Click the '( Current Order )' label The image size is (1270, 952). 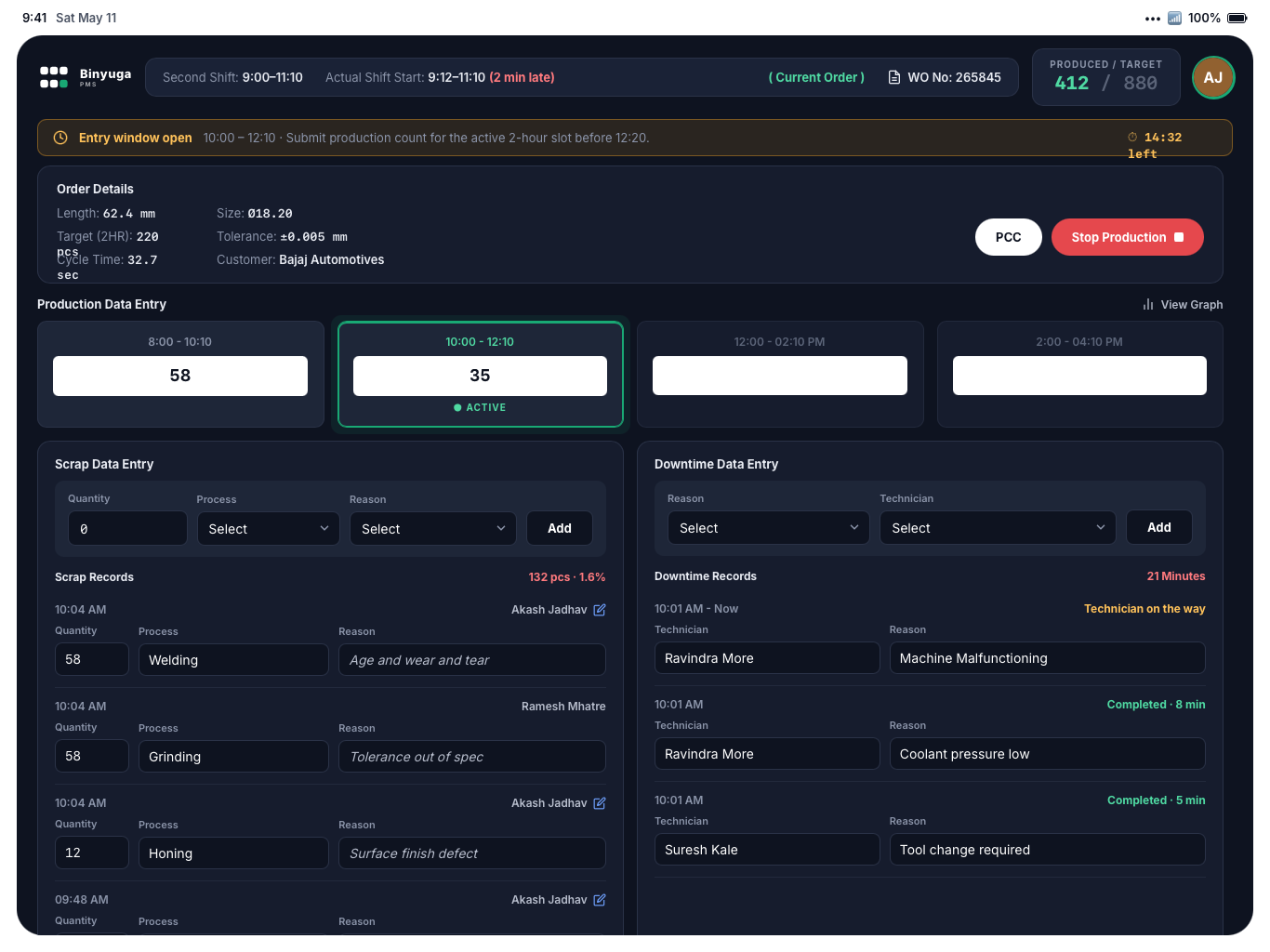[816, 77]
